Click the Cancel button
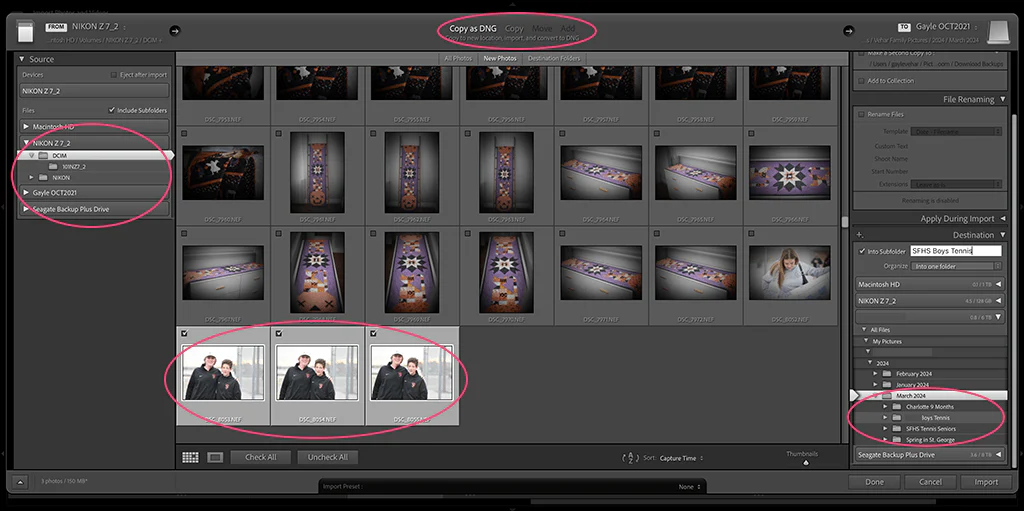This screenshot has height=511, width=1024. click(931, 482)
